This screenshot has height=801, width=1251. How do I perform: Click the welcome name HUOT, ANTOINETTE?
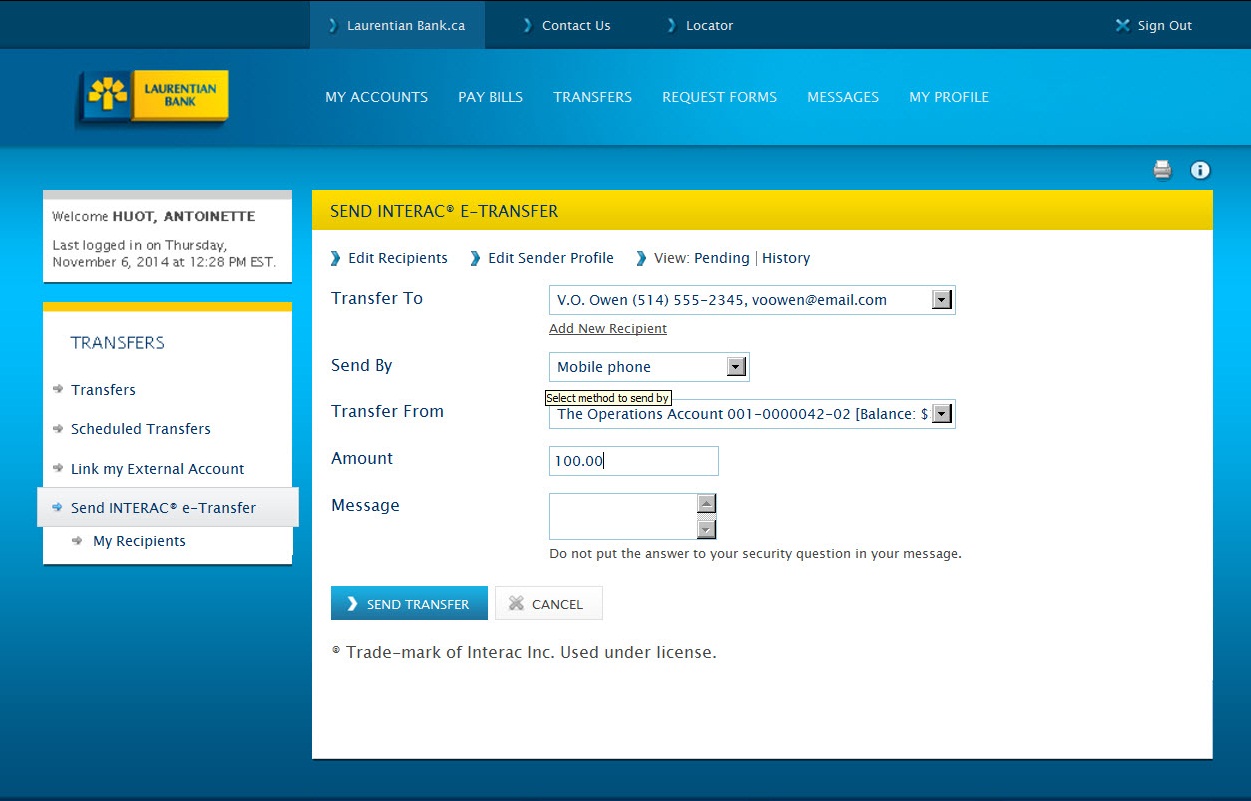[x=184, y=217]
